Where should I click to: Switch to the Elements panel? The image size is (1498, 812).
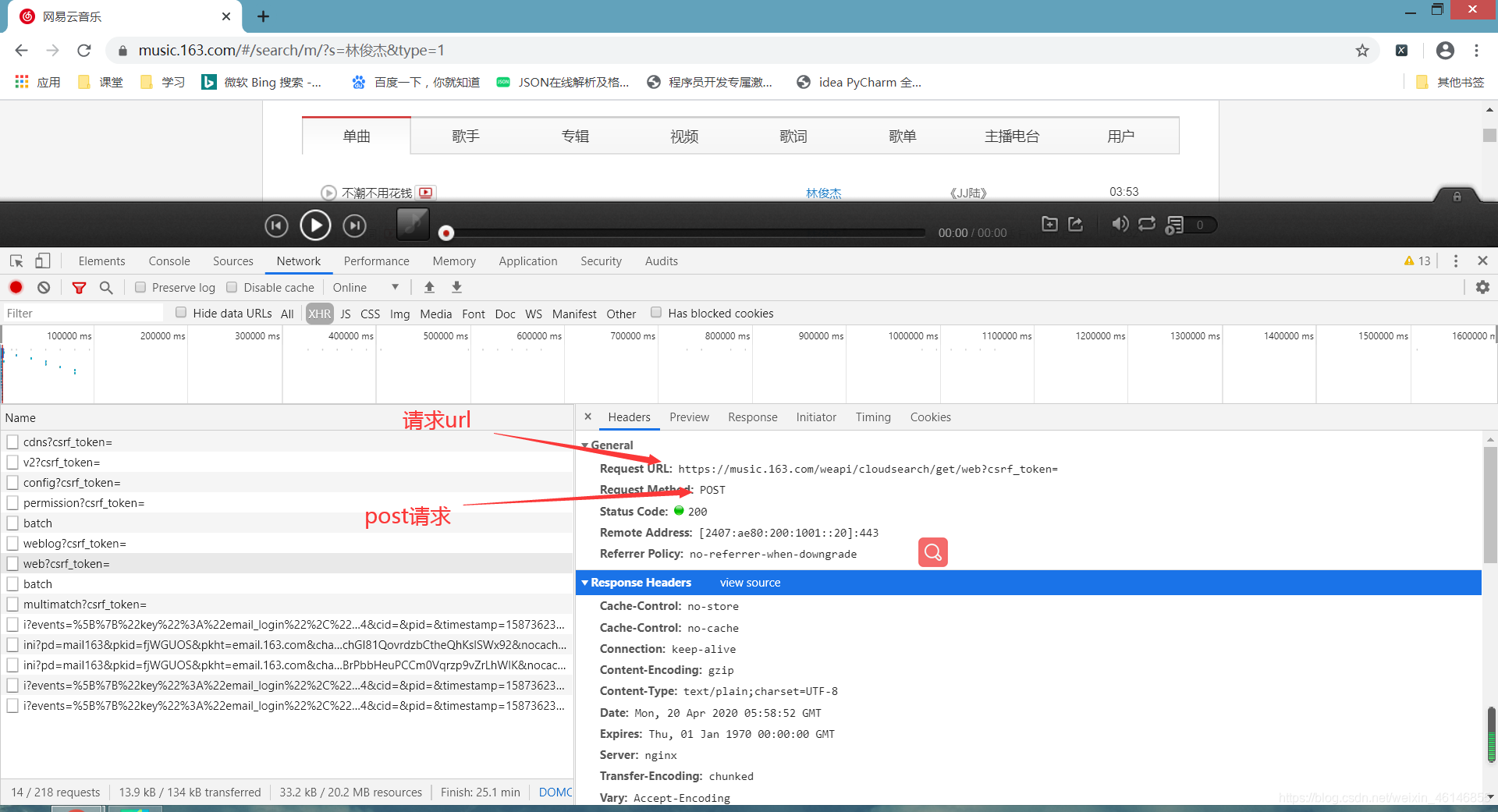coord(101,261)
